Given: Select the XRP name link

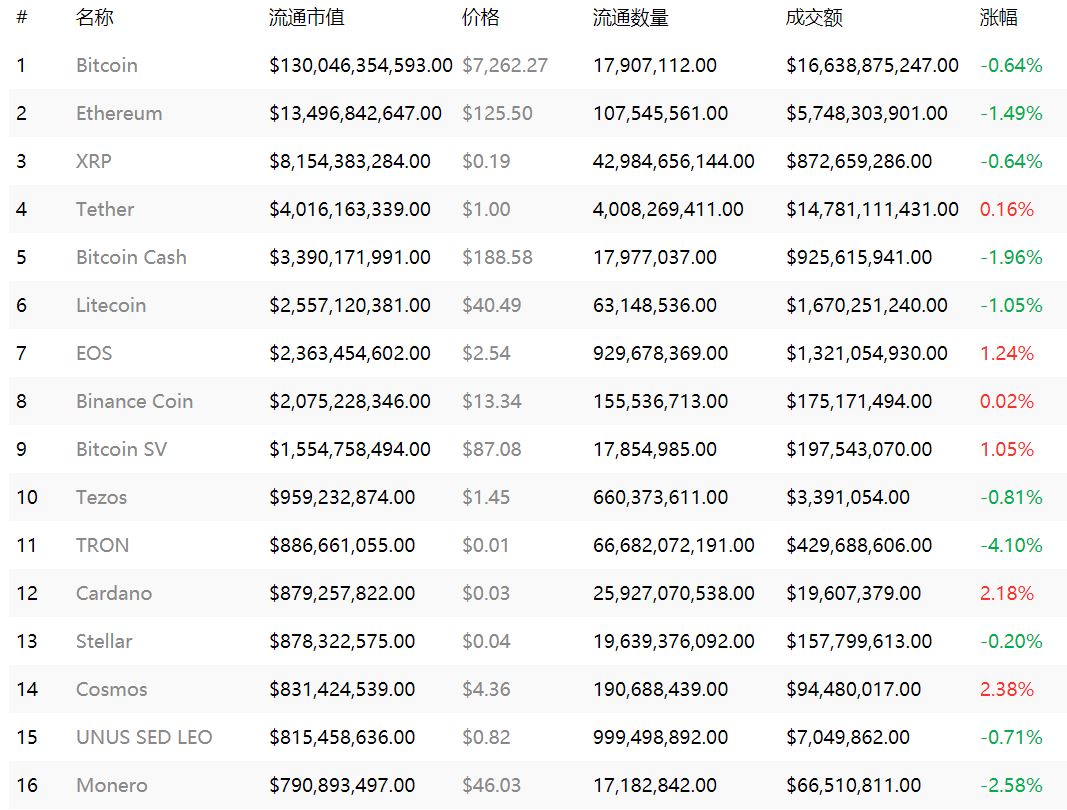Looking at the screenshot, I should 94,161.
